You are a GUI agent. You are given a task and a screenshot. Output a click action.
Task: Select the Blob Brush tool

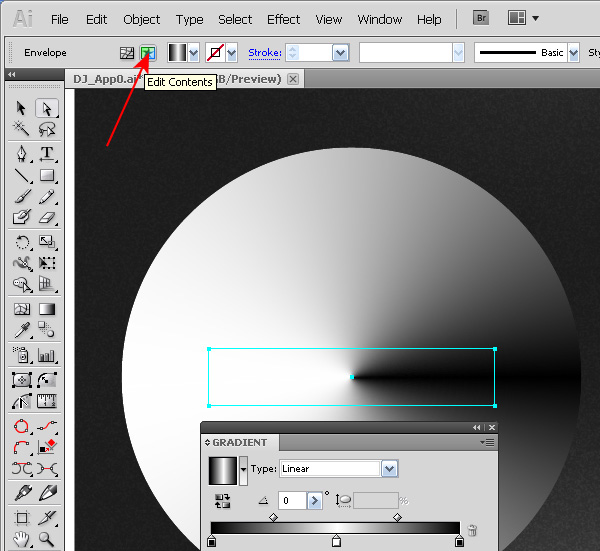pos(22,217)
